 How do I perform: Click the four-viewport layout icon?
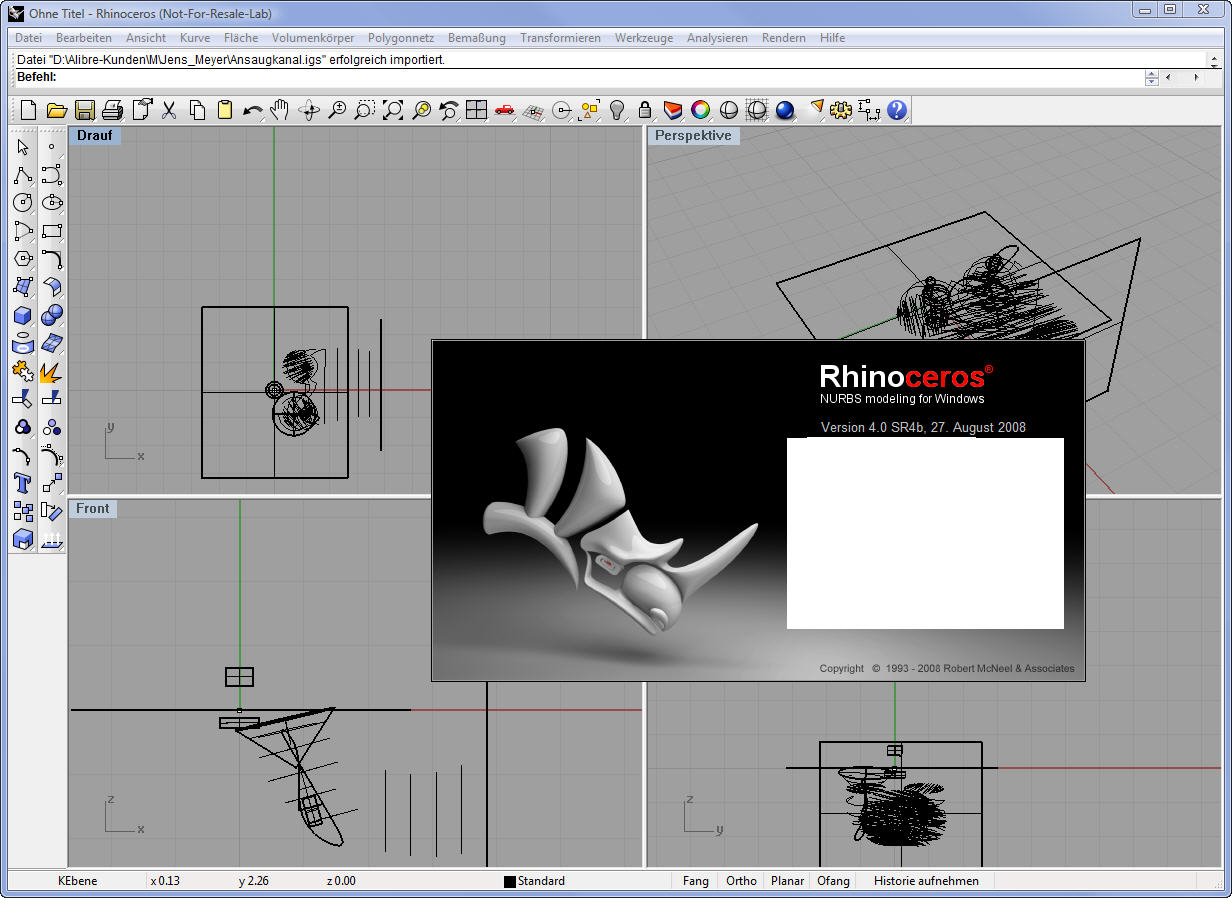(x=476, y=110)
